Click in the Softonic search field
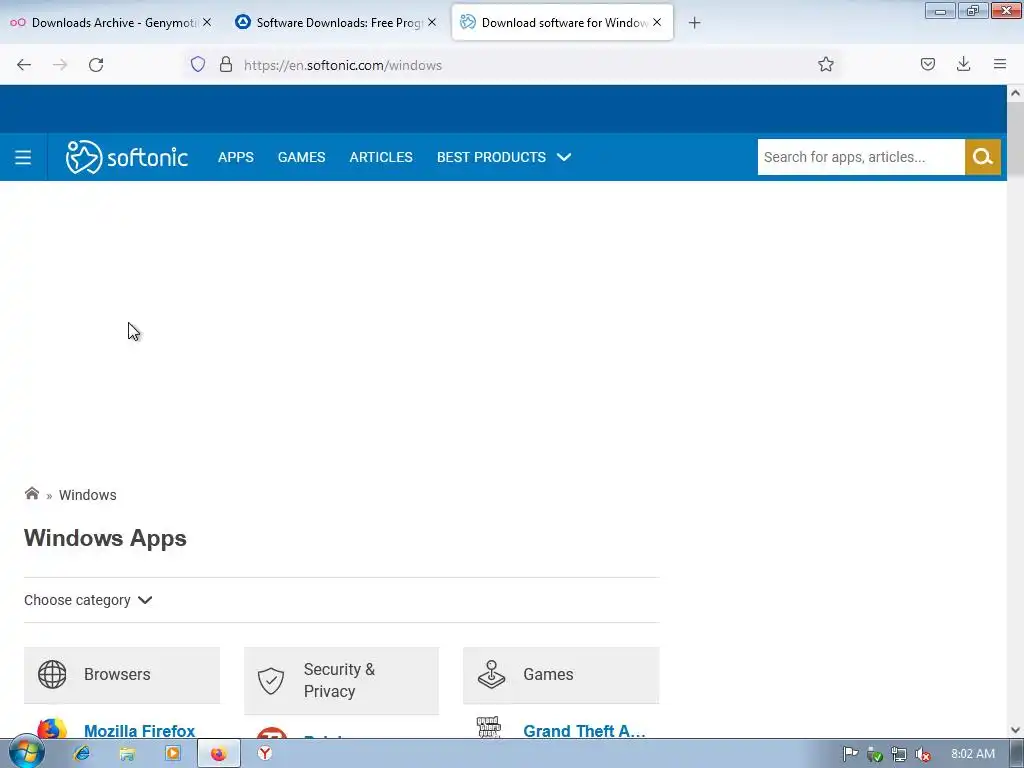 pyautogui.click(x=861, y=157)
